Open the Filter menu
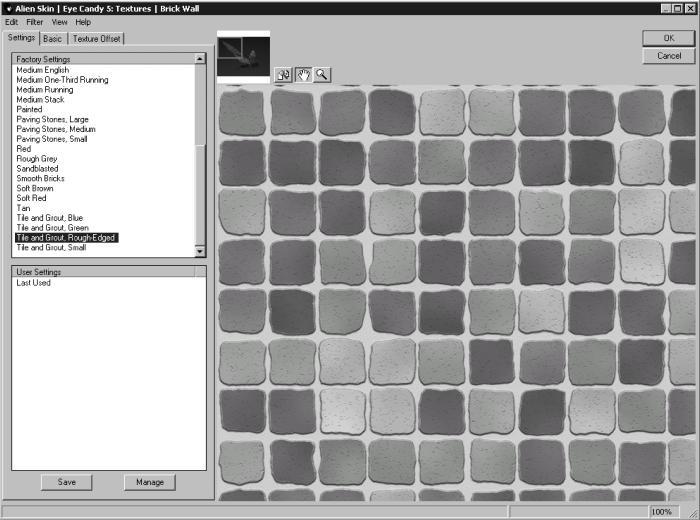Screen dimensions: 700x520 coord(35,22)
